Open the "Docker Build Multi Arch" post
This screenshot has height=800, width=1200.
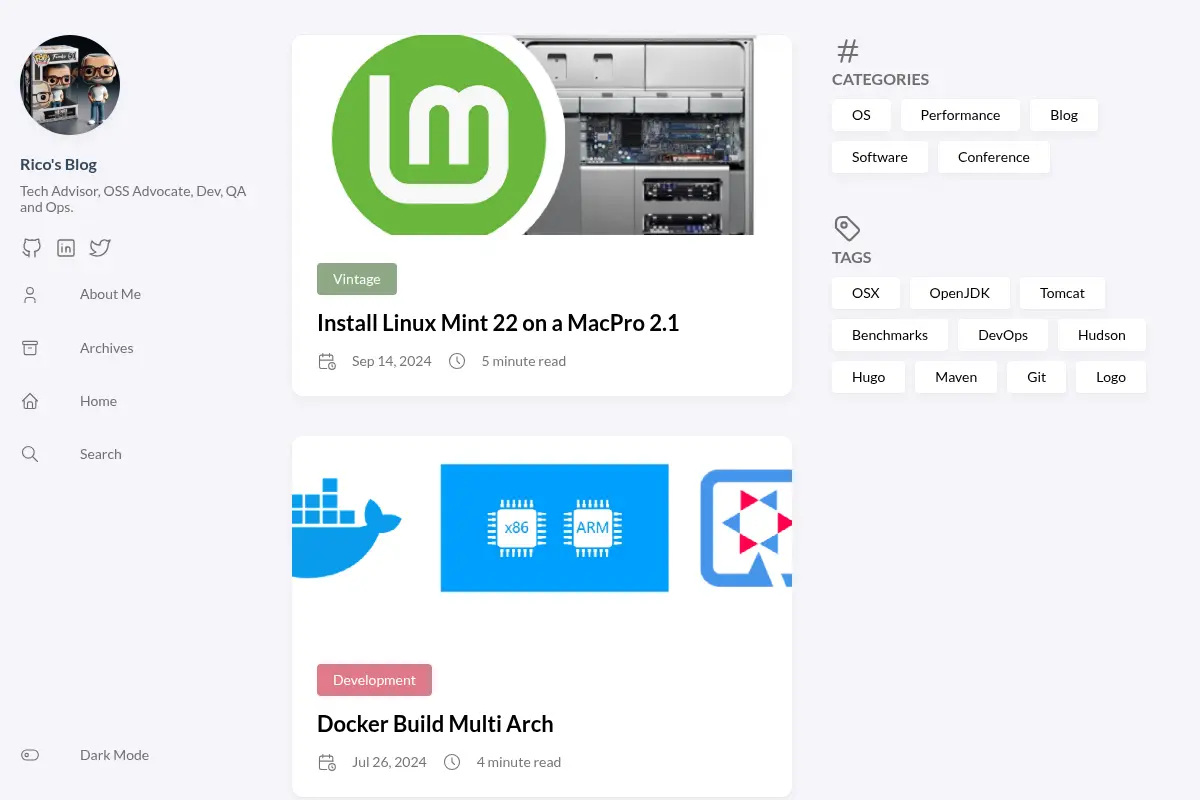click(435, 724)
